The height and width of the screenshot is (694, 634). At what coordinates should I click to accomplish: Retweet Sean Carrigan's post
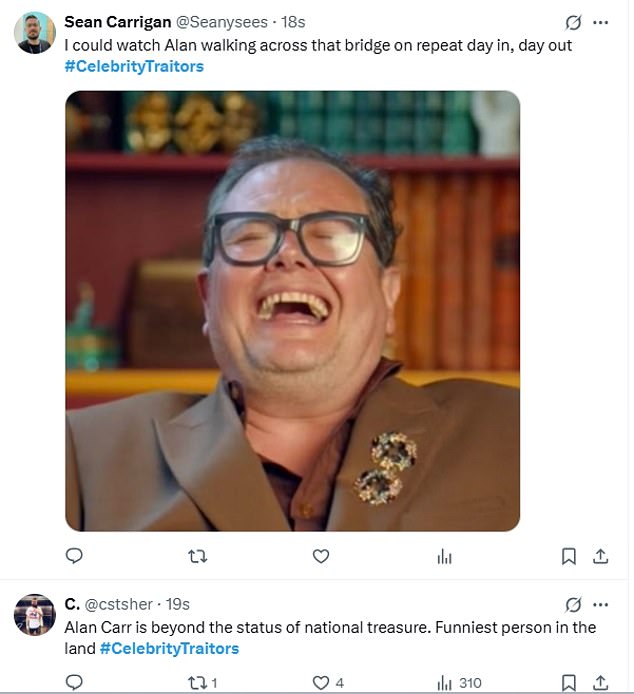coord(198,557)
